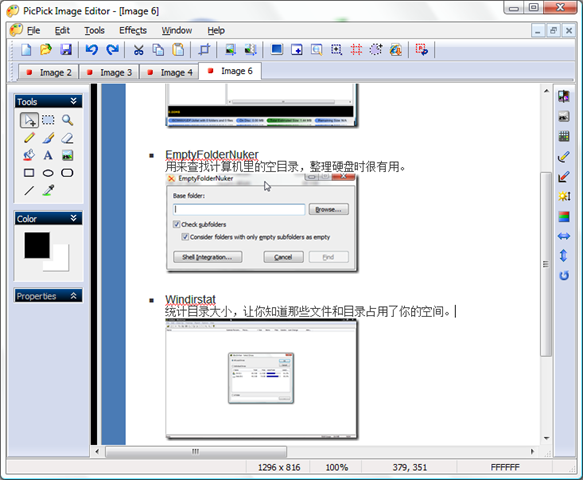
Task: Click Base folder input field
Action: pyautogui.click(x=239, y=209)
